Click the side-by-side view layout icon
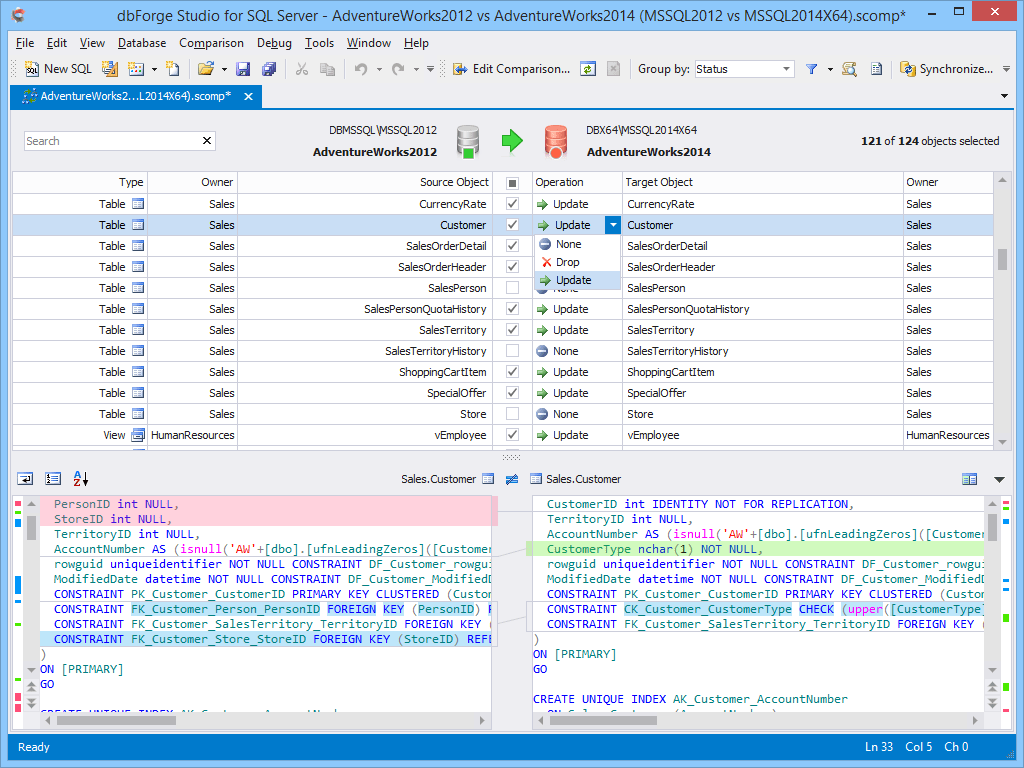The image size is (1024, 768). click(969, 479)
